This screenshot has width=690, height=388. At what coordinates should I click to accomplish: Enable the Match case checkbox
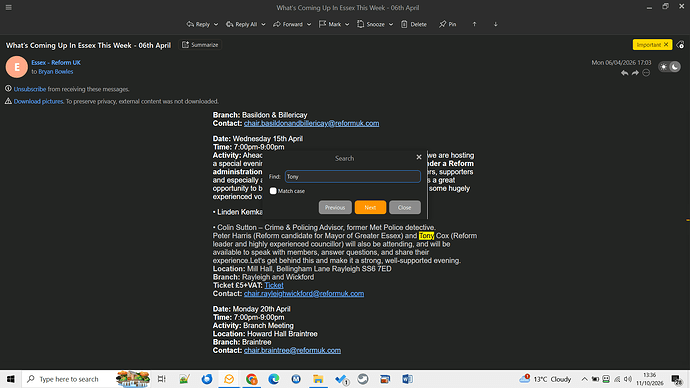273,191
